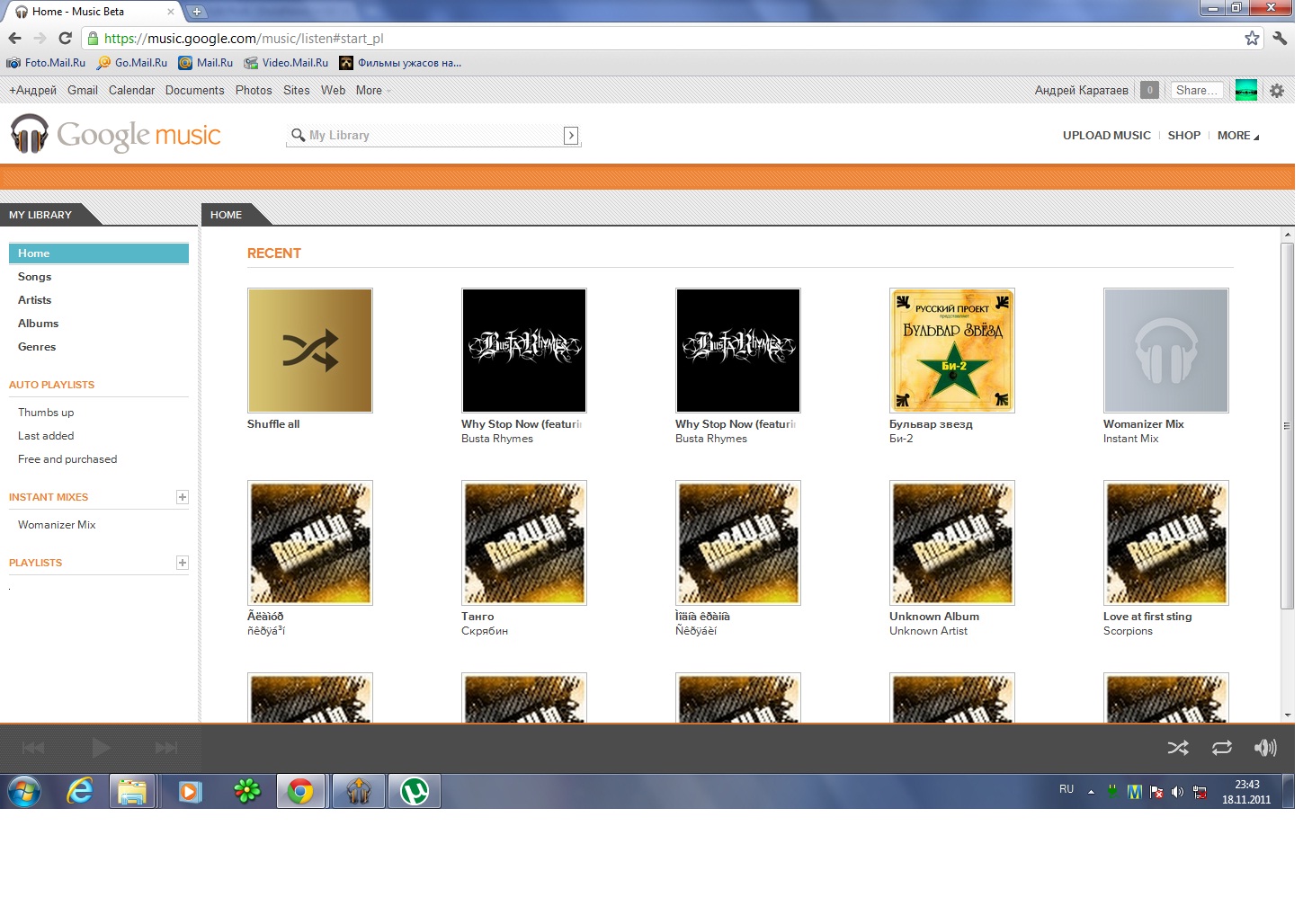Open uTorrent from the taskbar
Screen dimensions: 1312x924
coord(415,792)
